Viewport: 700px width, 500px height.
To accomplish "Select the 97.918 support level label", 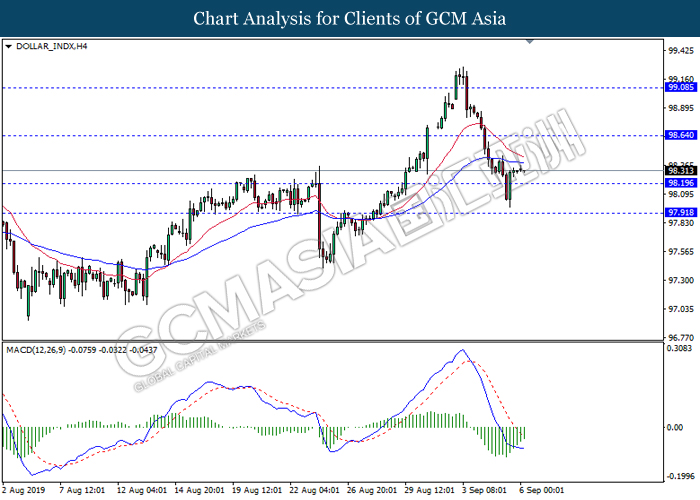I will point(681,212).
